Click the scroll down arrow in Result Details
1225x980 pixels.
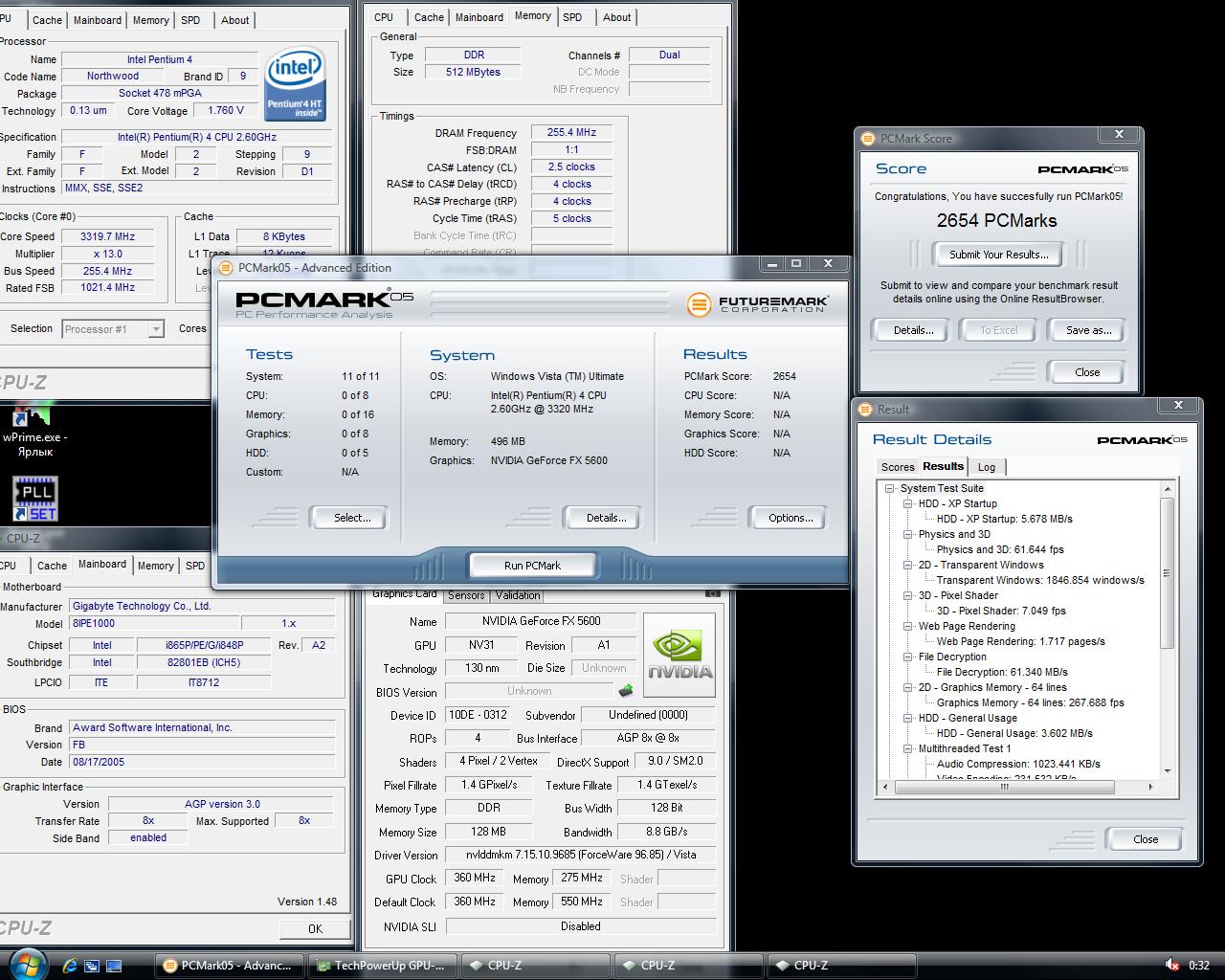1167,770
